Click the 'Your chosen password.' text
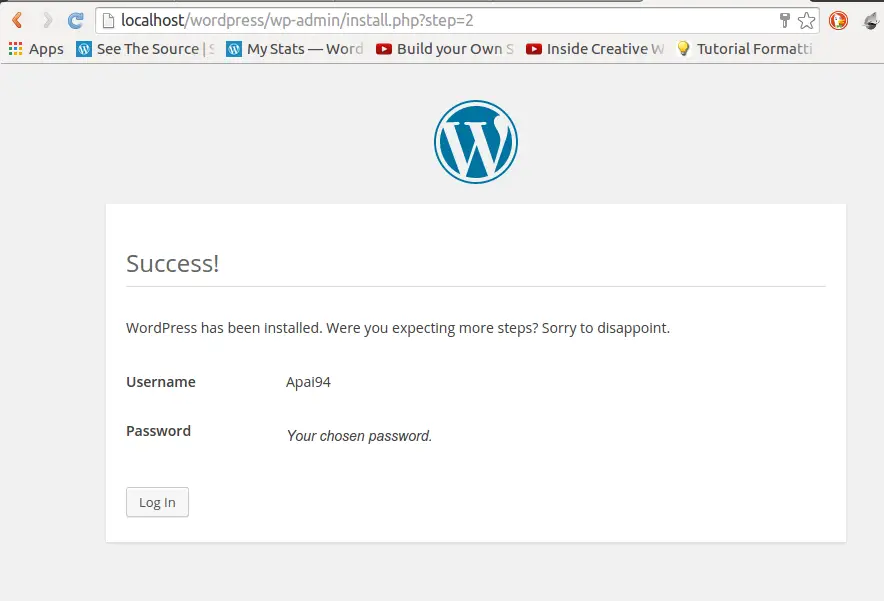This screenshot has height=601, width=884. point(359,436)
